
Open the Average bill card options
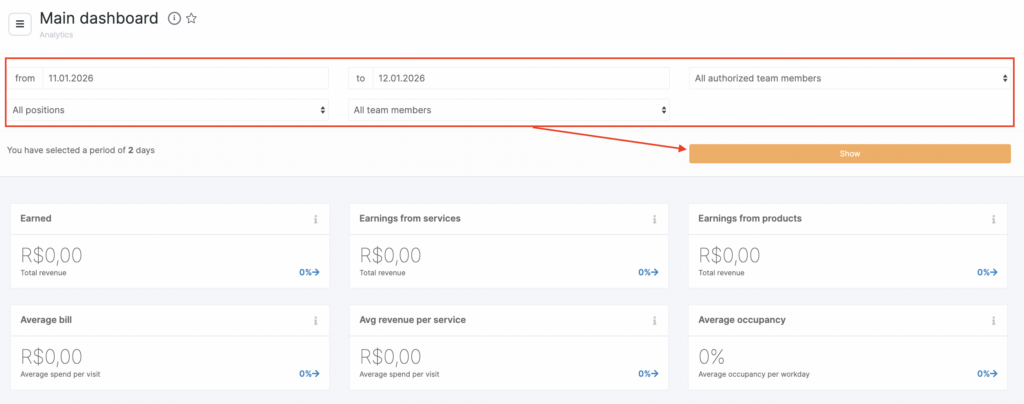pos(315,321)
